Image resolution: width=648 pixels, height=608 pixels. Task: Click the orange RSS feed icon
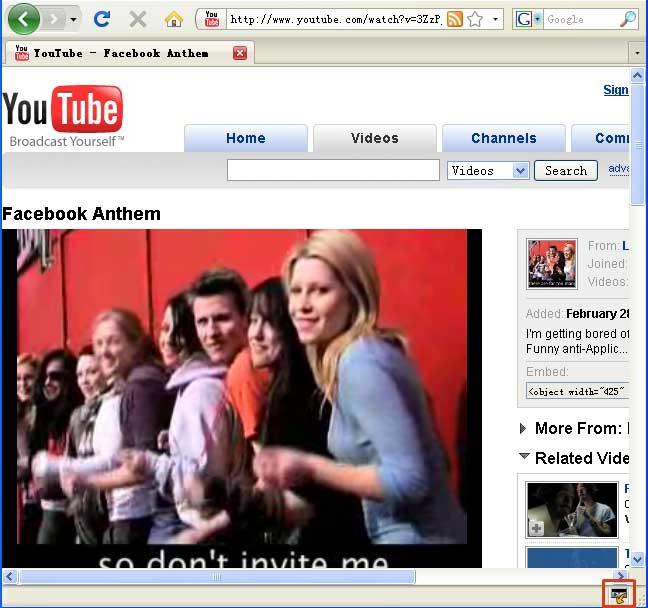[x=455, y=19]
